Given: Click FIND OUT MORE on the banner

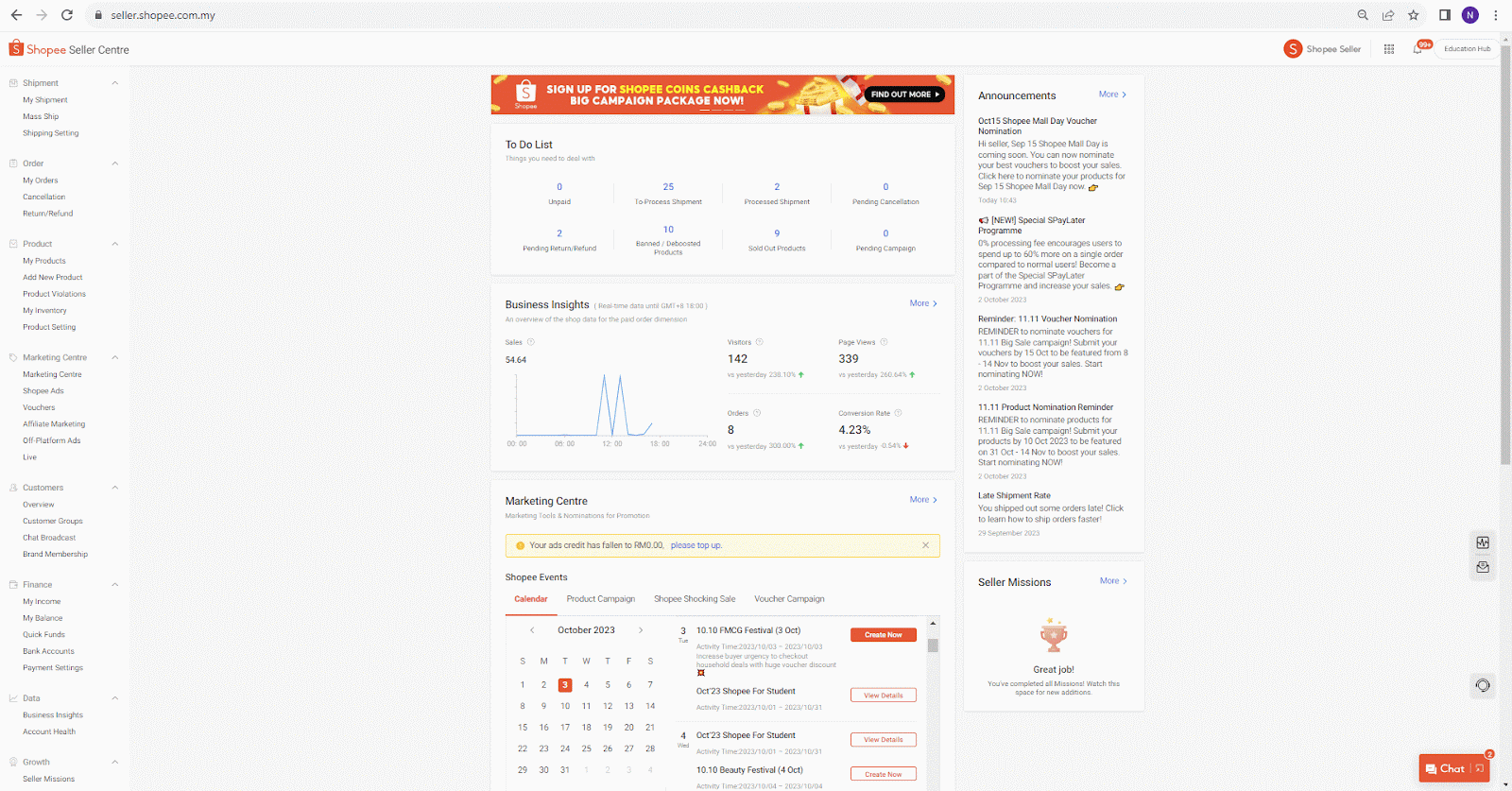Looking at the screenshot, I should coord(904,95).
